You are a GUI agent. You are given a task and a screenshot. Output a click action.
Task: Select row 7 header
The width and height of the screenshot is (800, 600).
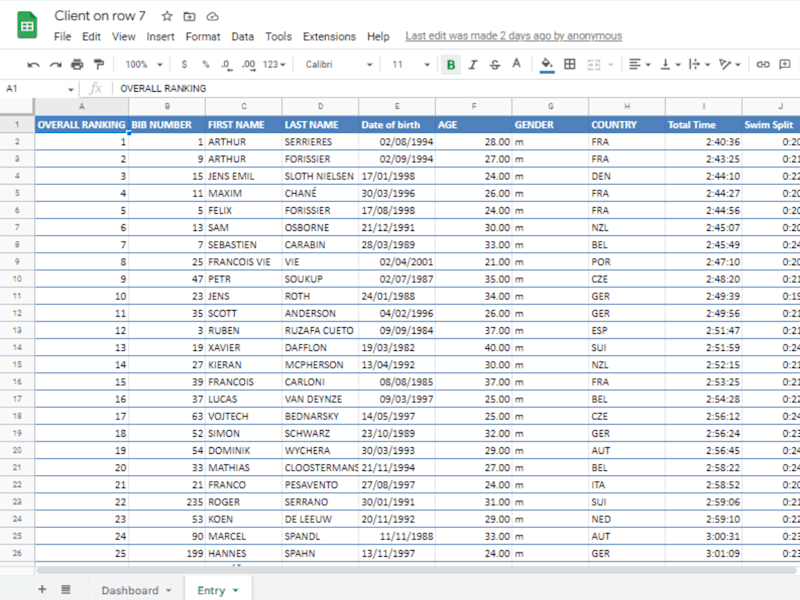coord(17,227)
